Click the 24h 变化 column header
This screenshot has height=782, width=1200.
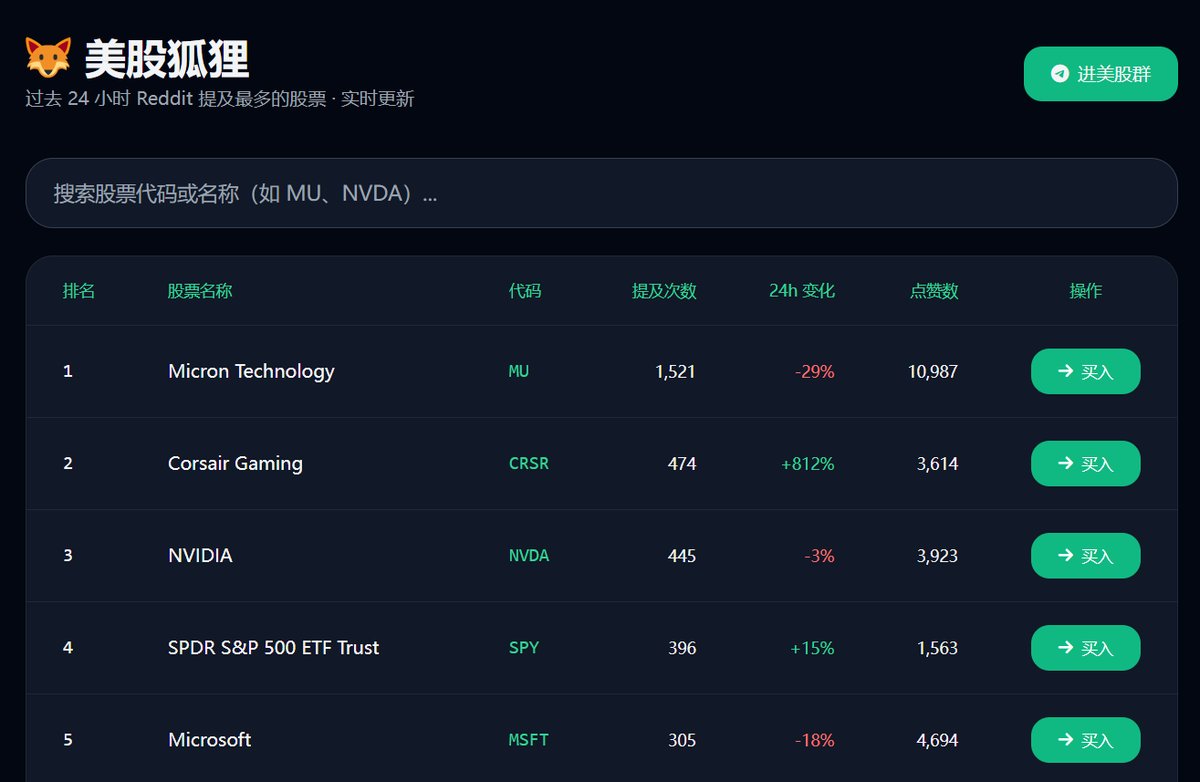802,291
